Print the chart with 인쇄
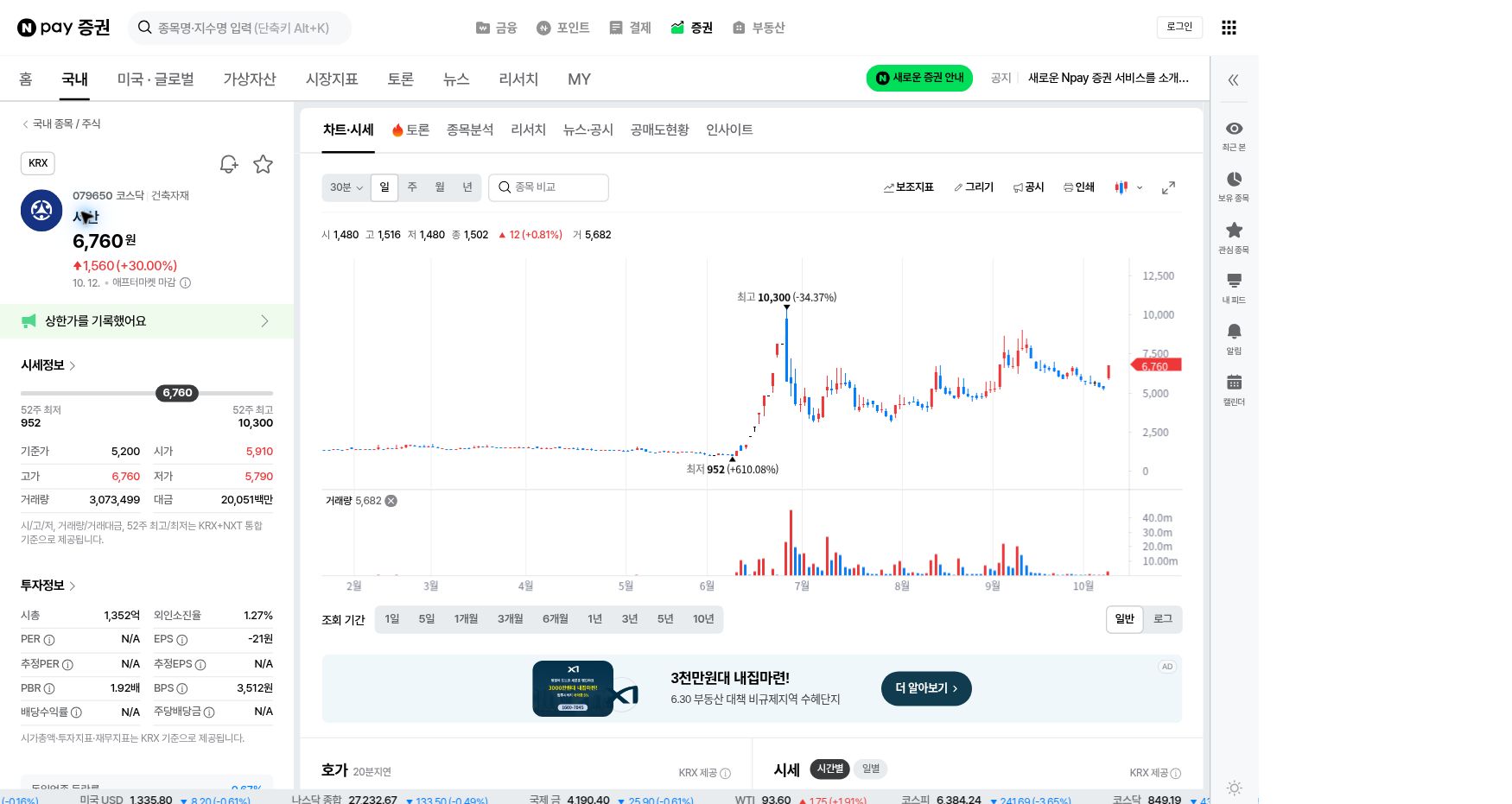 pyautogui.click(x=1079, y=187)
